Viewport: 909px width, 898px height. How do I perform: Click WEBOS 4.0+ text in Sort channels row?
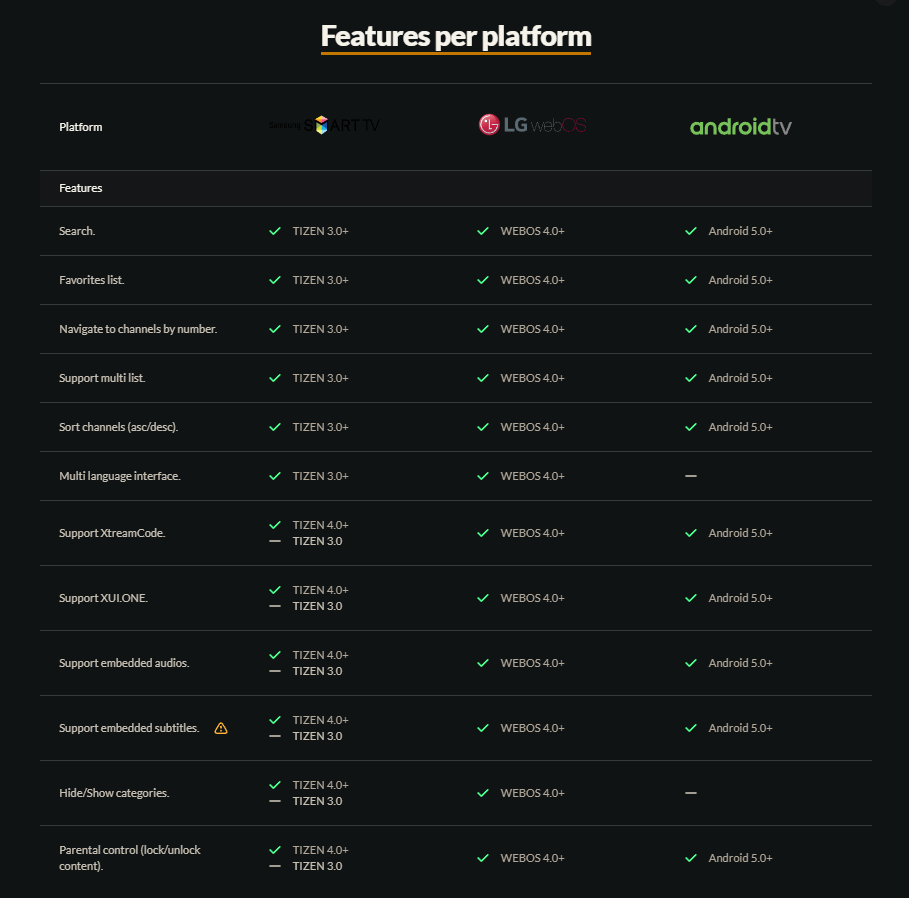tap(532, 427)
